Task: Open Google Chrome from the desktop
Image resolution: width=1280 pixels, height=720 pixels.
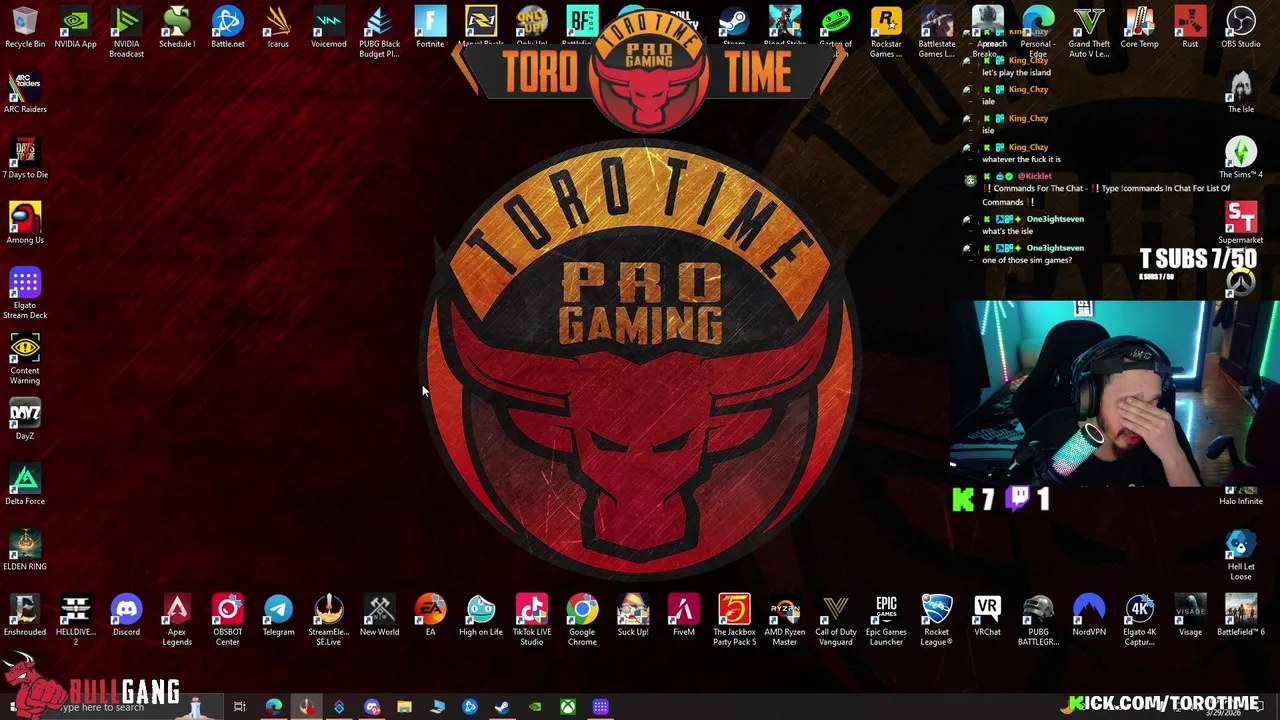Action: tap(582, 620)
